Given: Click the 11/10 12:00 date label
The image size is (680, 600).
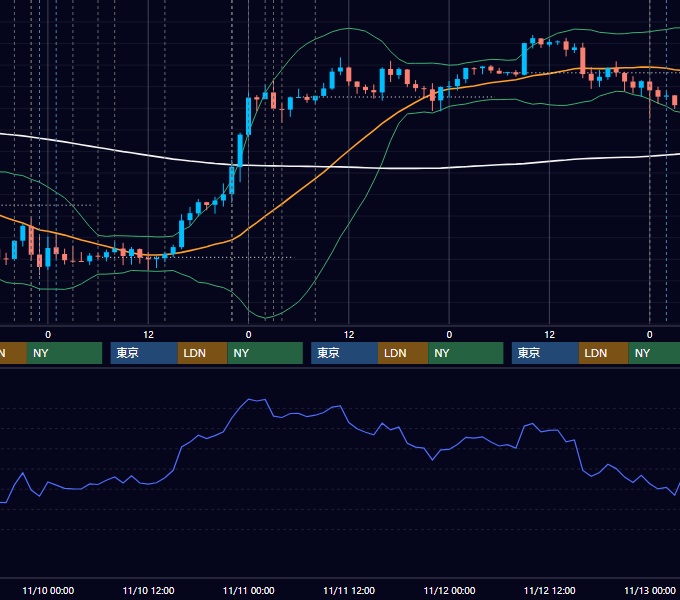Looking at the screenshot, I should [148, 590].
